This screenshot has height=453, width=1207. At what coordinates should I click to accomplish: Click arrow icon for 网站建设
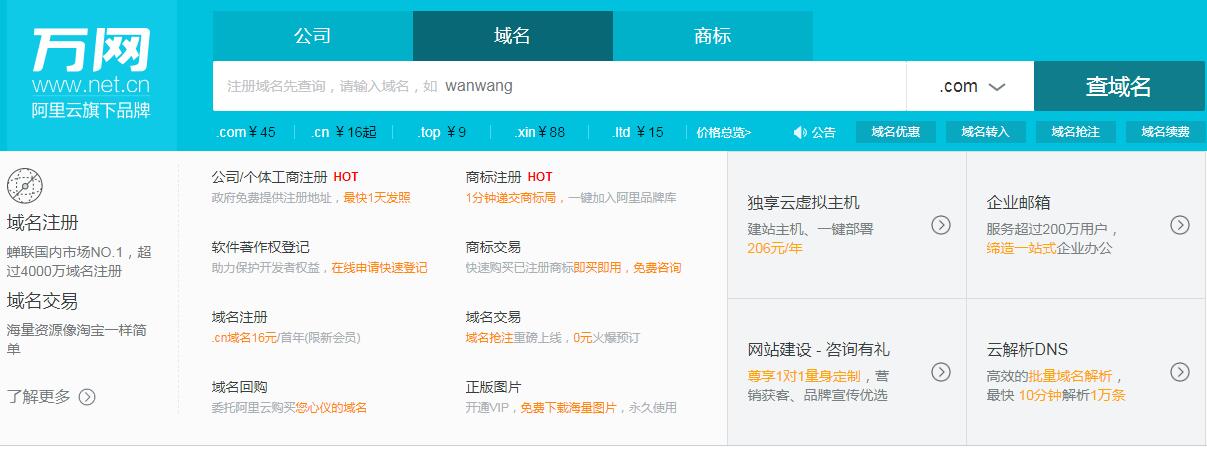(x=941, y=372)
